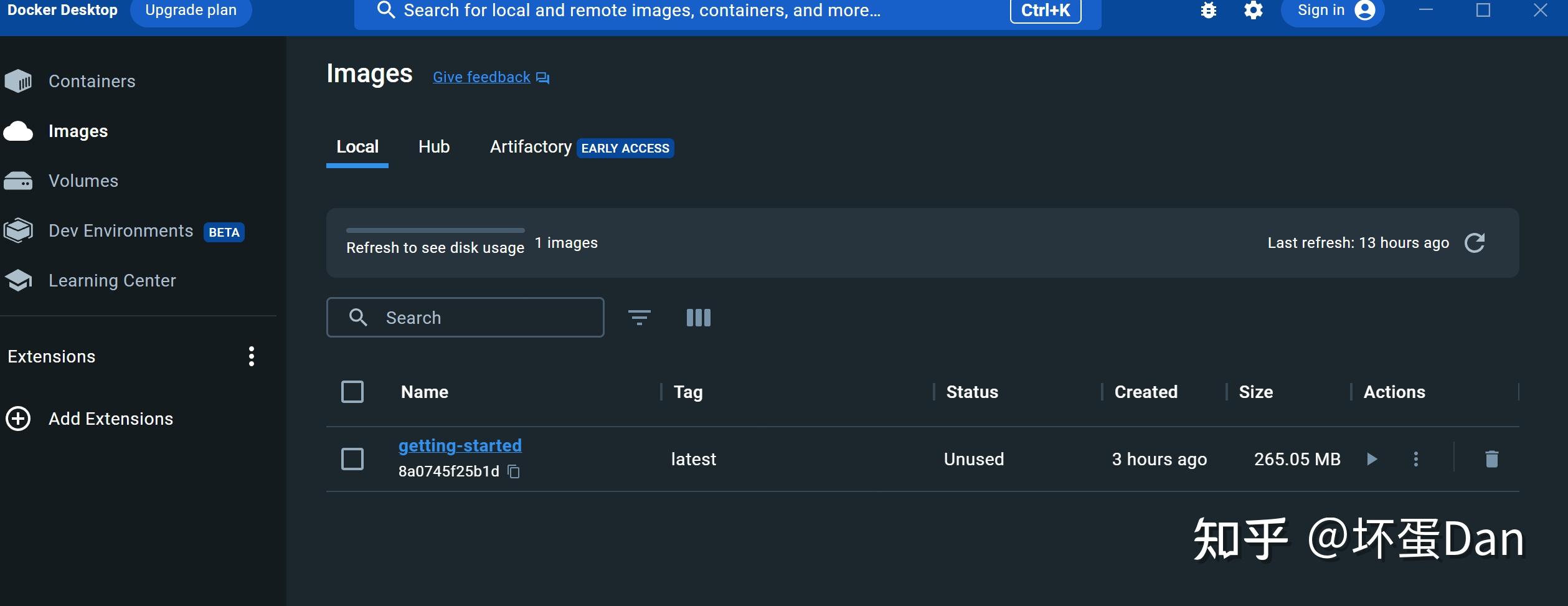Click the 'Unused' status cell

[x=974, y=460]
